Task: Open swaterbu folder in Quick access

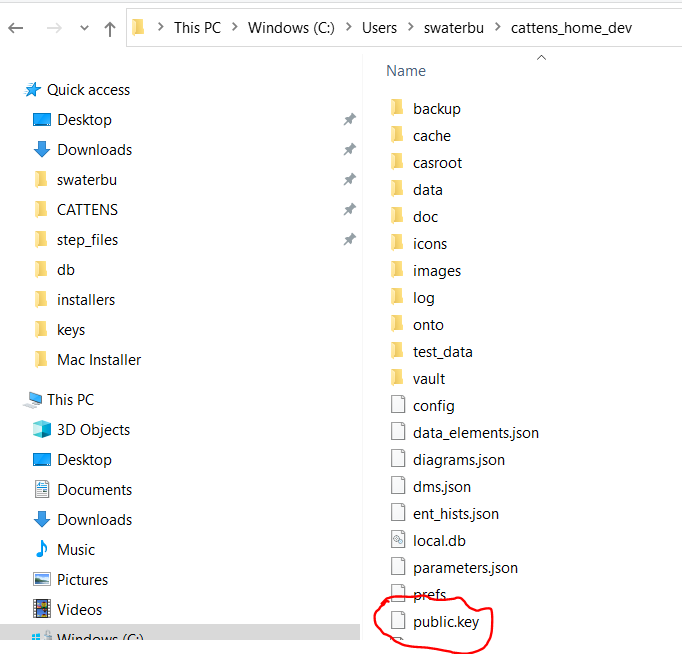Action: click(87, 180)
